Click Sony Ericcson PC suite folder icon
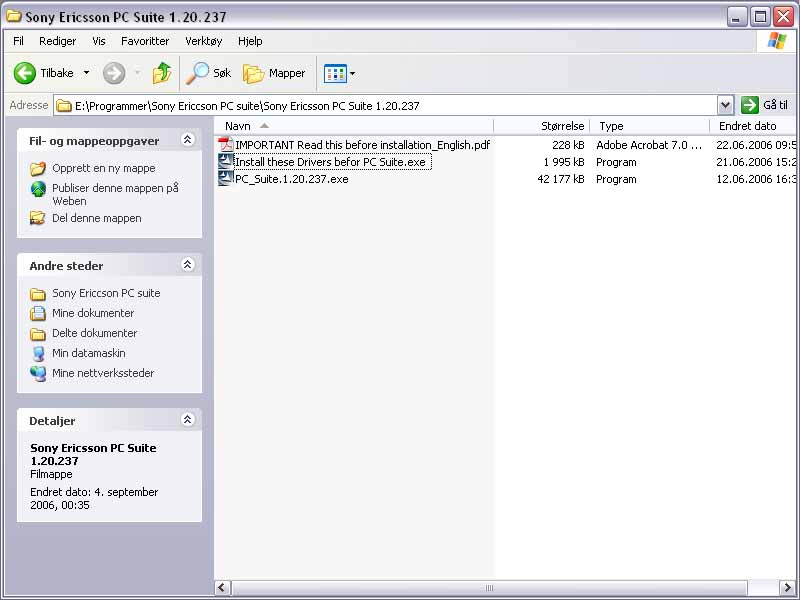The height and width of the screenshot is (600, 800). 38,294
